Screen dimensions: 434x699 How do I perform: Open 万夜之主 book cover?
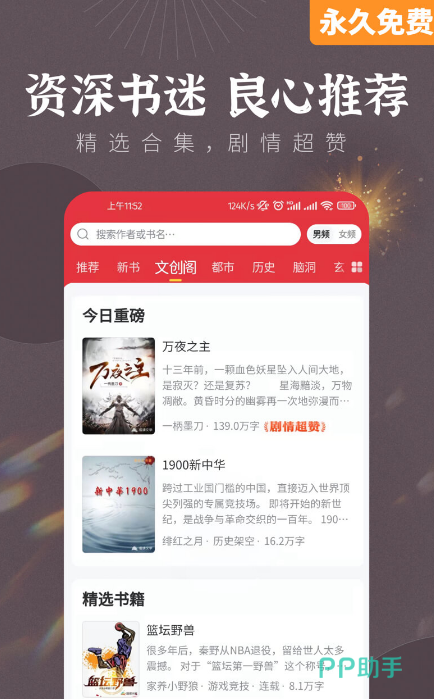(119, 386)
